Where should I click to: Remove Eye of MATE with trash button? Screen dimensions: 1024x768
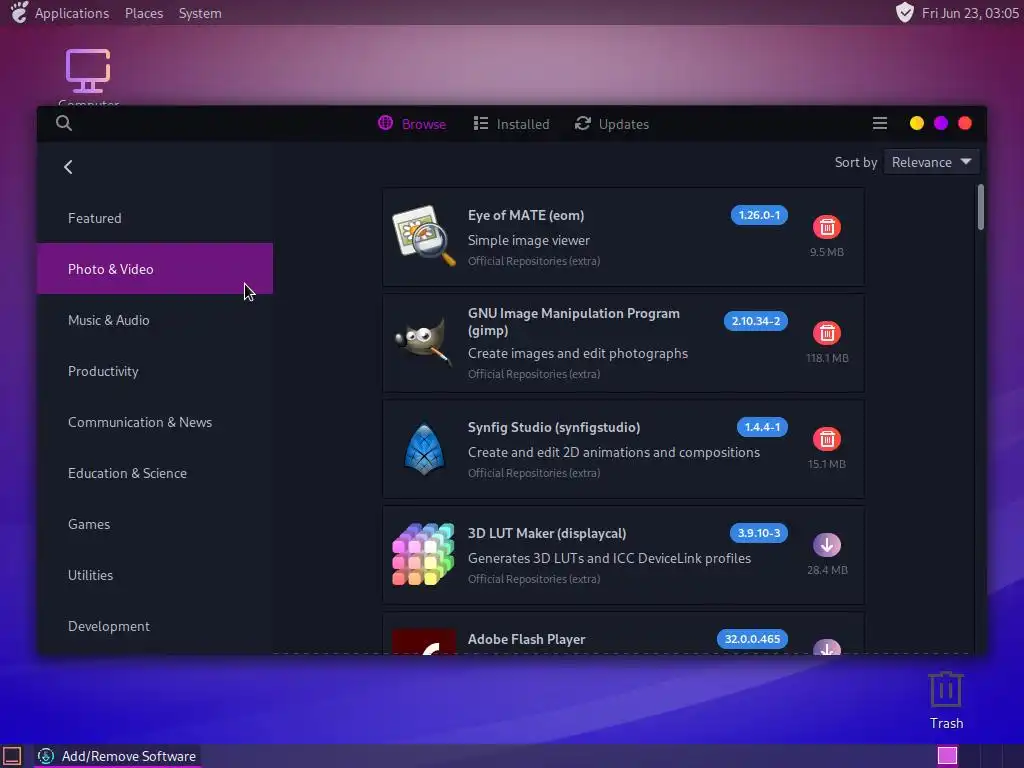click(827, 227)
